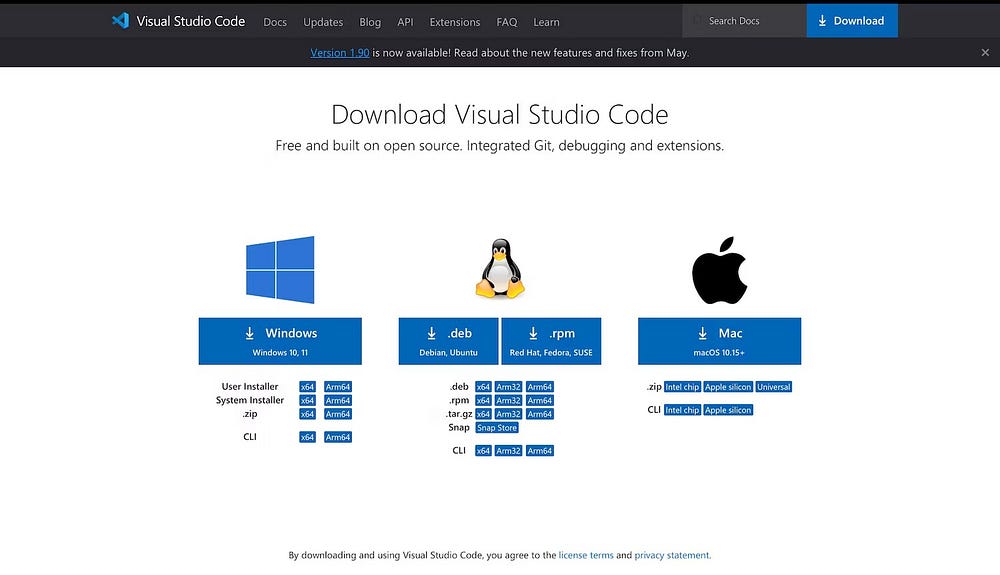Click the 'Snap' row label
The image size is (1000, 575).
(459, 427)
